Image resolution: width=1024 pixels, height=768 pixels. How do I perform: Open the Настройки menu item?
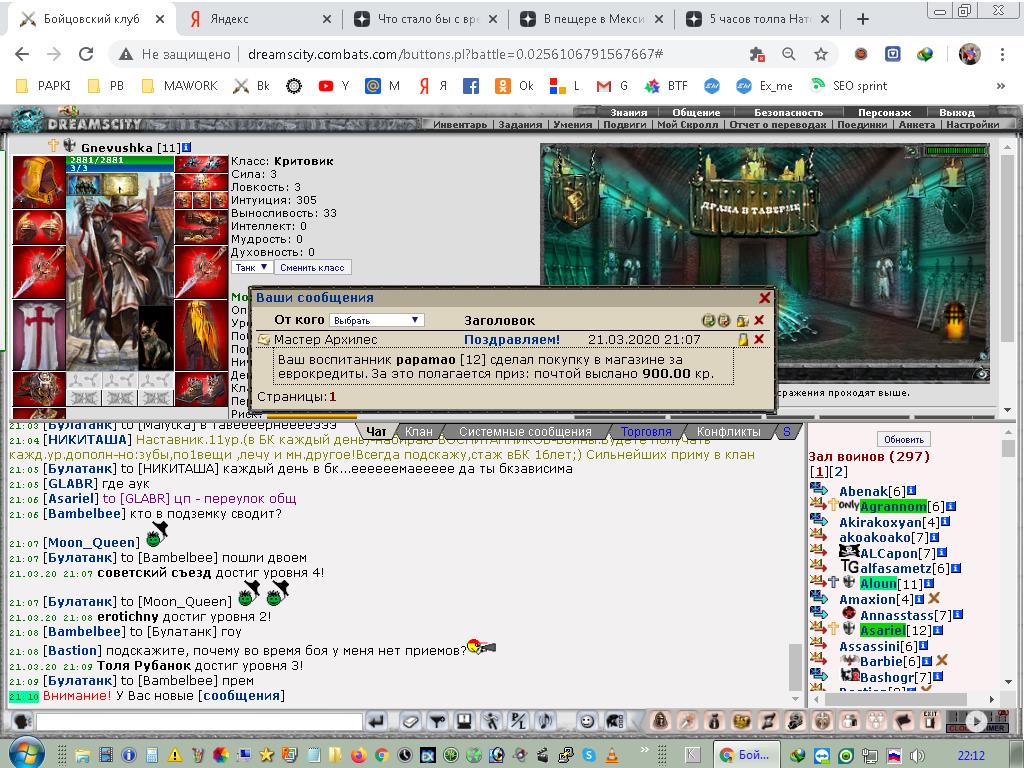click(x=972, y=124)
